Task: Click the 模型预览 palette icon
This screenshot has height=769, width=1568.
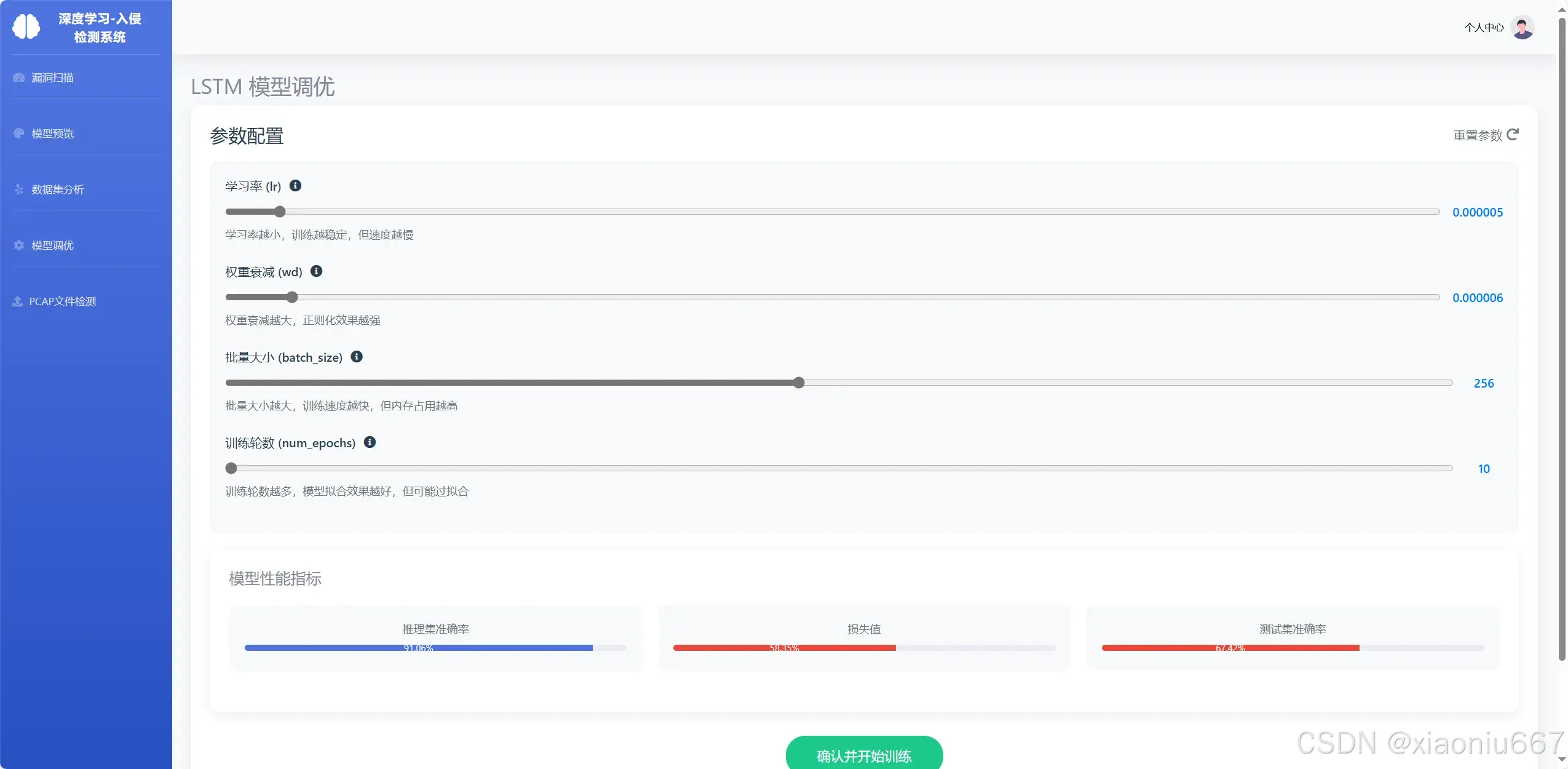Action: click(19, 133)
